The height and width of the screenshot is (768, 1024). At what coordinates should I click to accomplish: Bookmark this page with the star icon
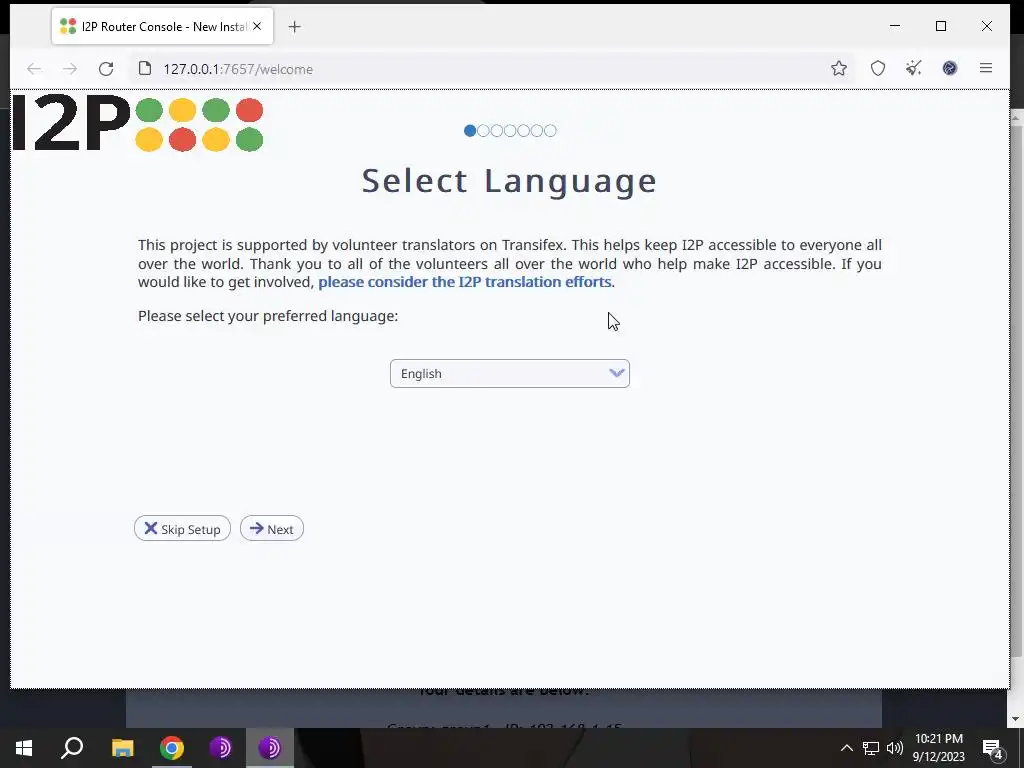(839, 68)
